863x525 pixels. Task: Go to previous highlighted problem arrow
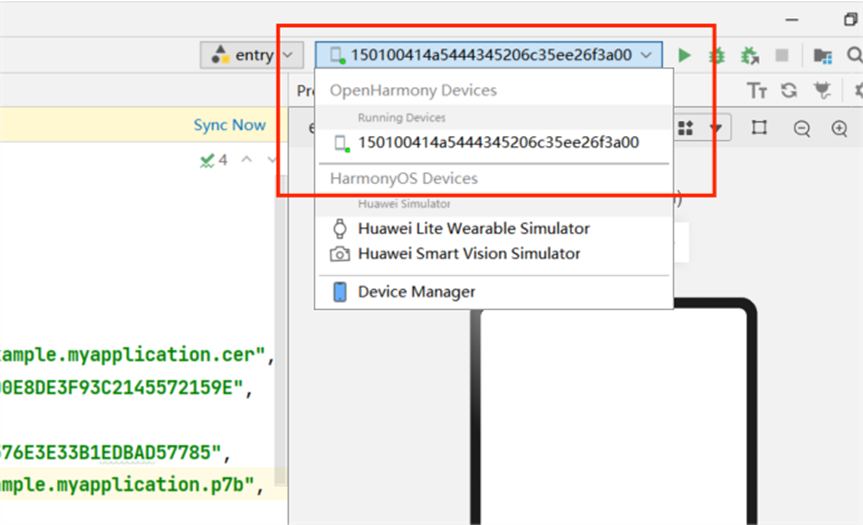click(x=247, y=160)
